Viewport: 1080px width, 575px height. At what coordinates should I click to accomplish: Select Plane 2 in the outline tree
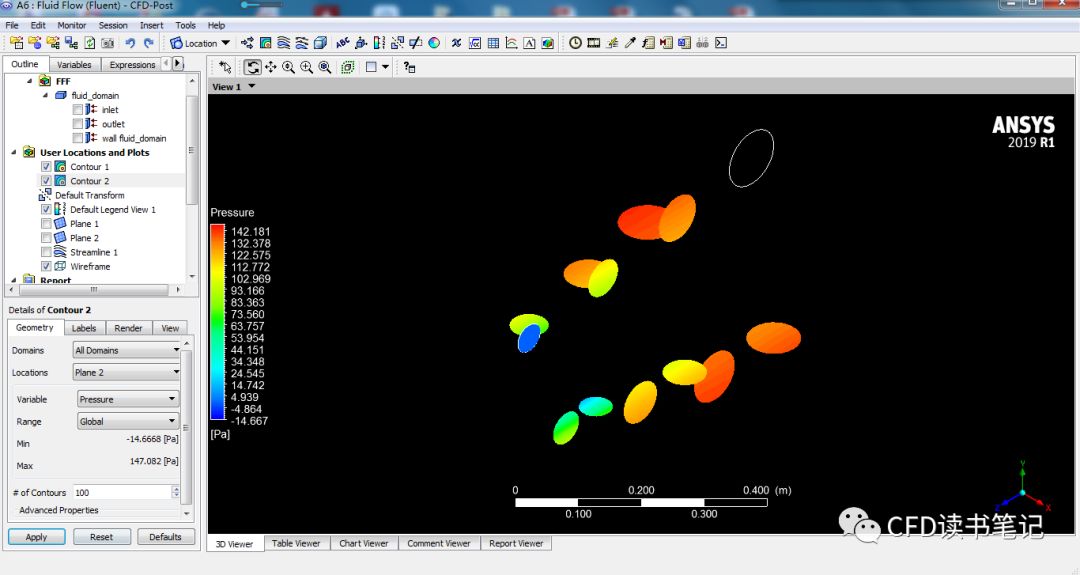tap(84, 238)
